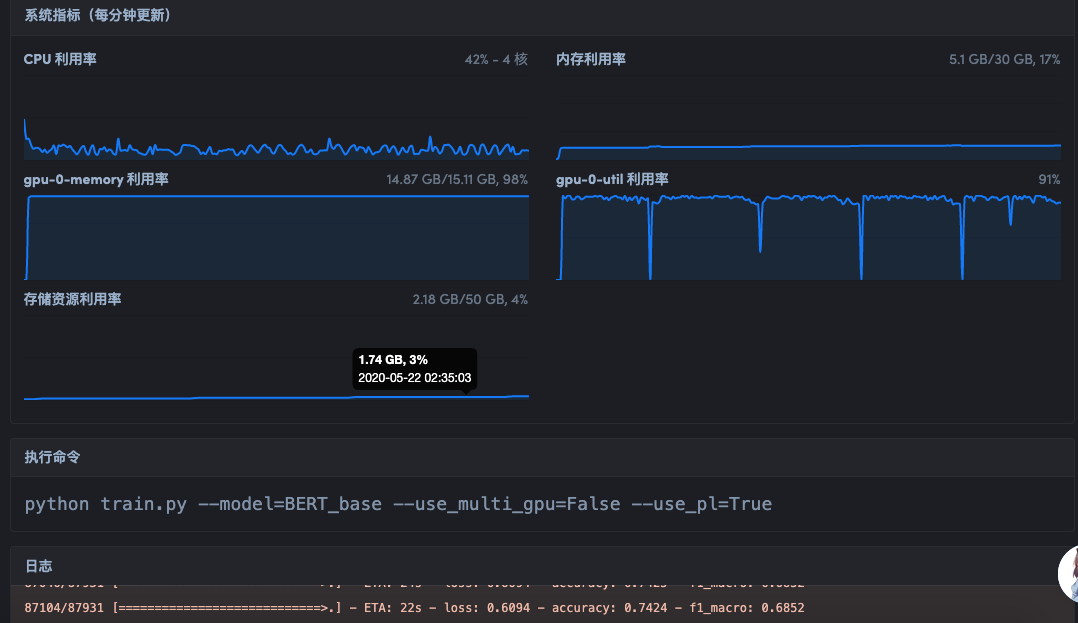Select the gpu-0-memory 利用率 title
1078x623 pixels.
click(96, 180)
